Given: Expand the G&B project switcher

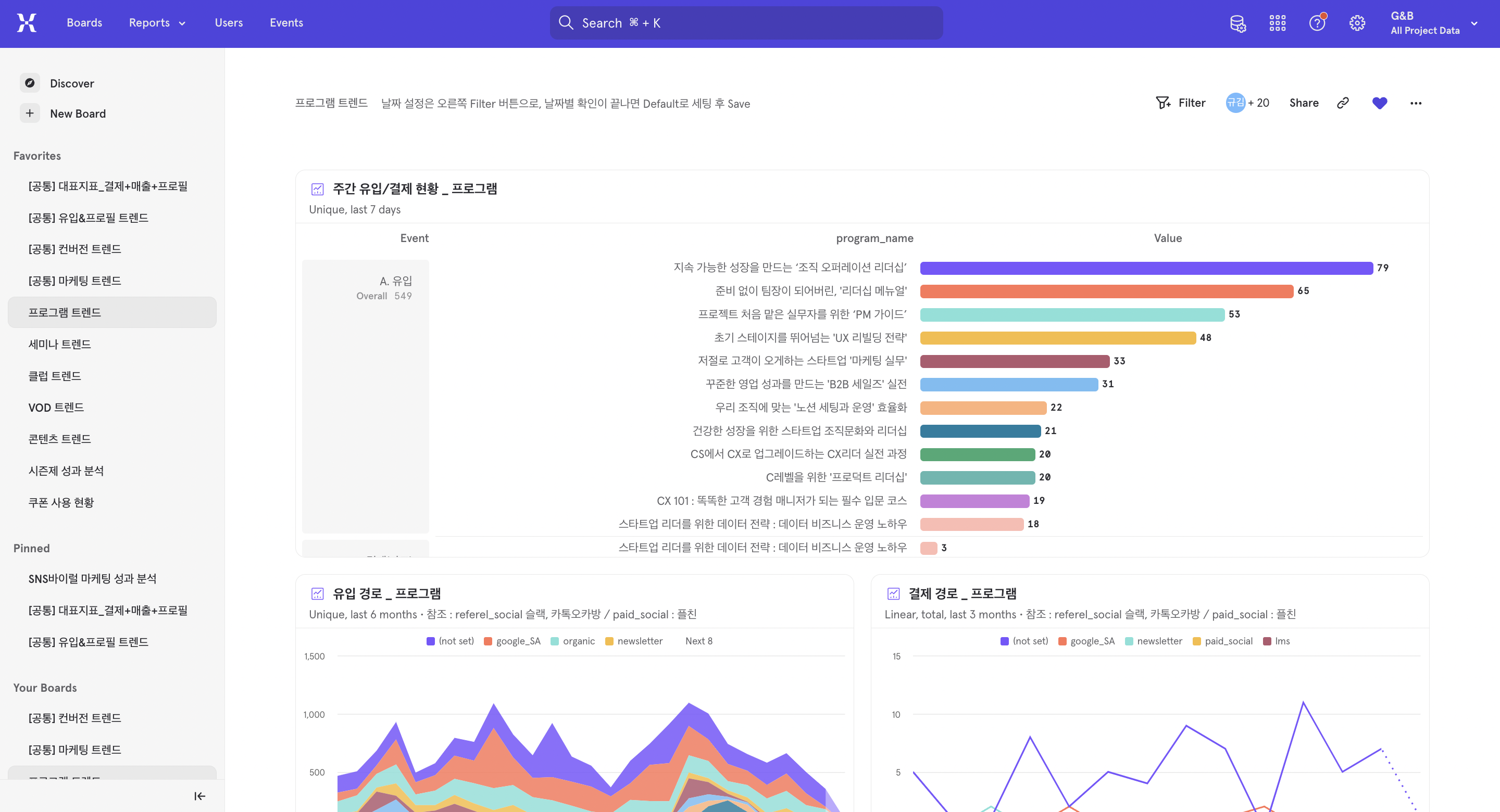Looking at the screenshot, I should [x=1434, y=23].
